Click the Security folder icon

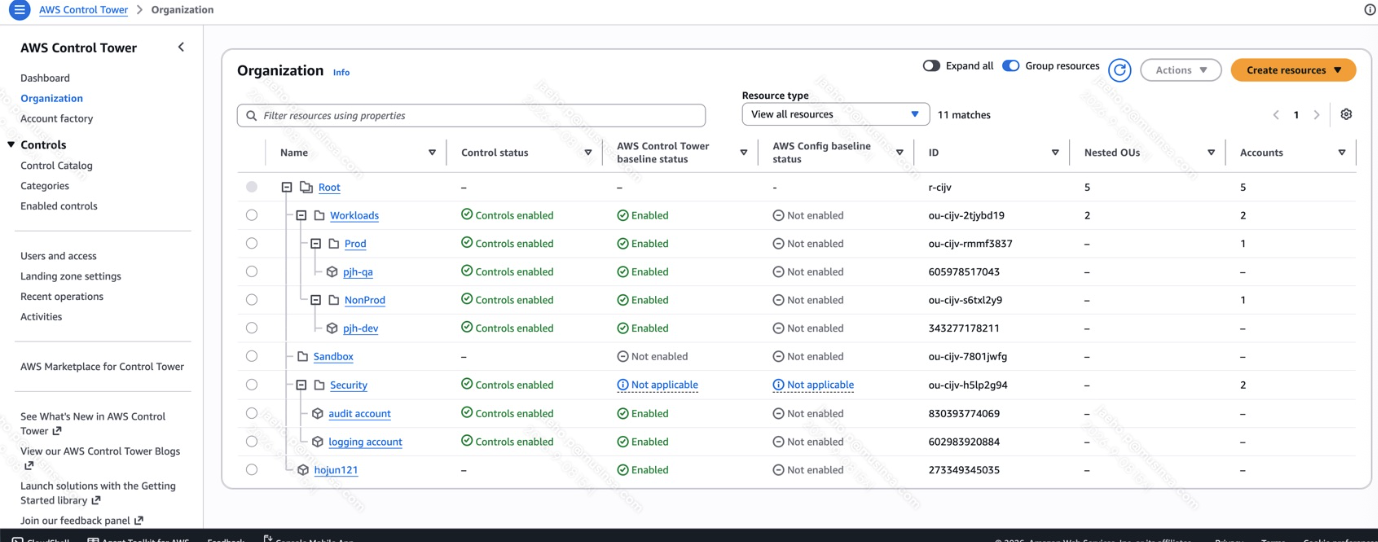(x=319, y=385)
